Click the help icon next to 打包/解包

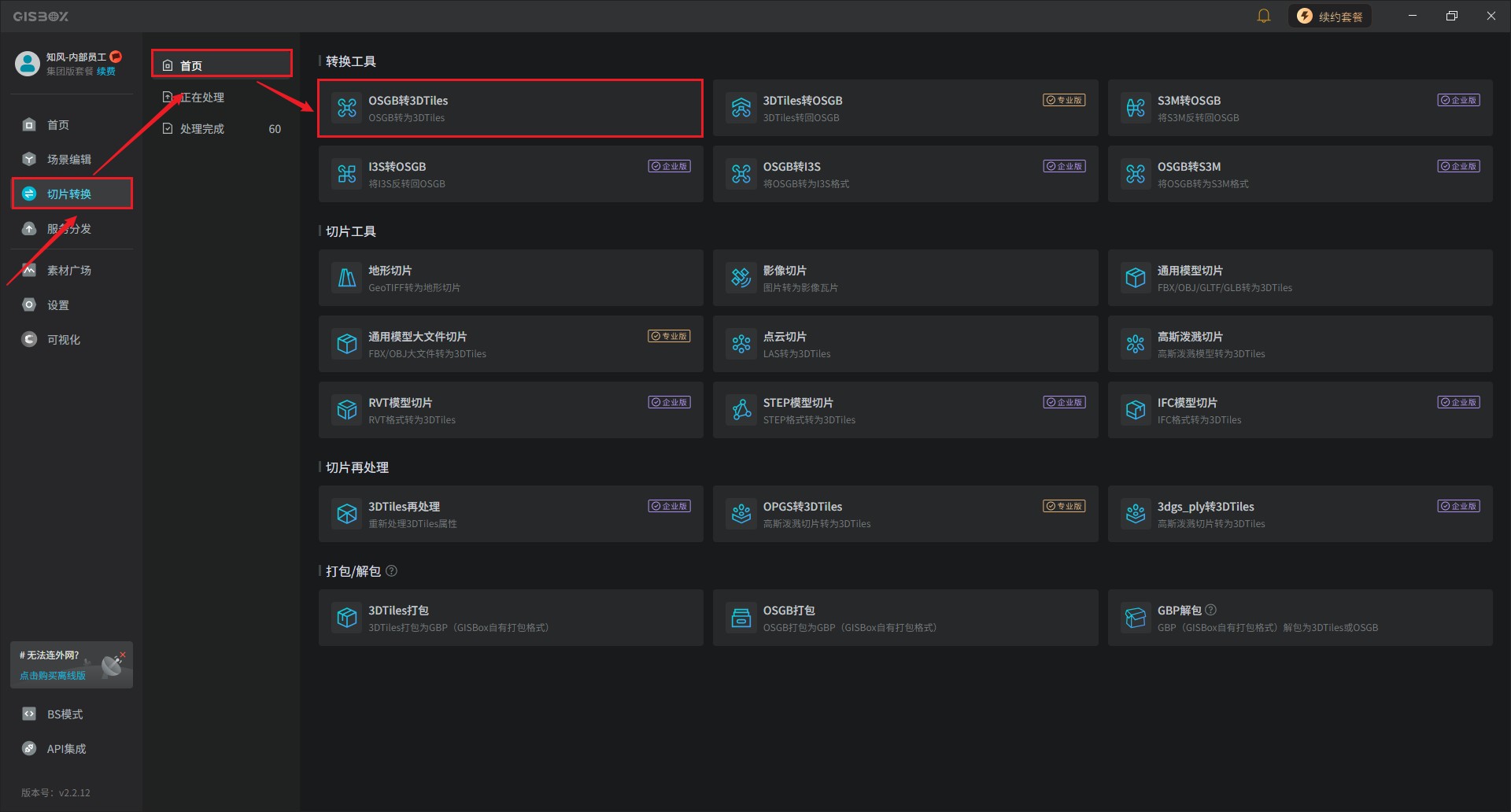click(391, 571)
